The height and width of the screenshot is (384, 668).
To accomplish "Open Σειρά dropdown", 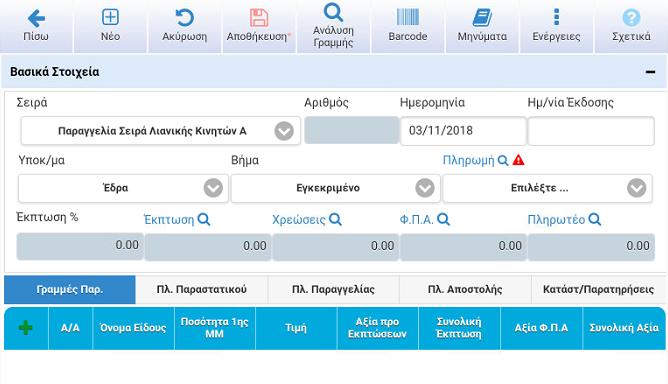I will 161,131.
